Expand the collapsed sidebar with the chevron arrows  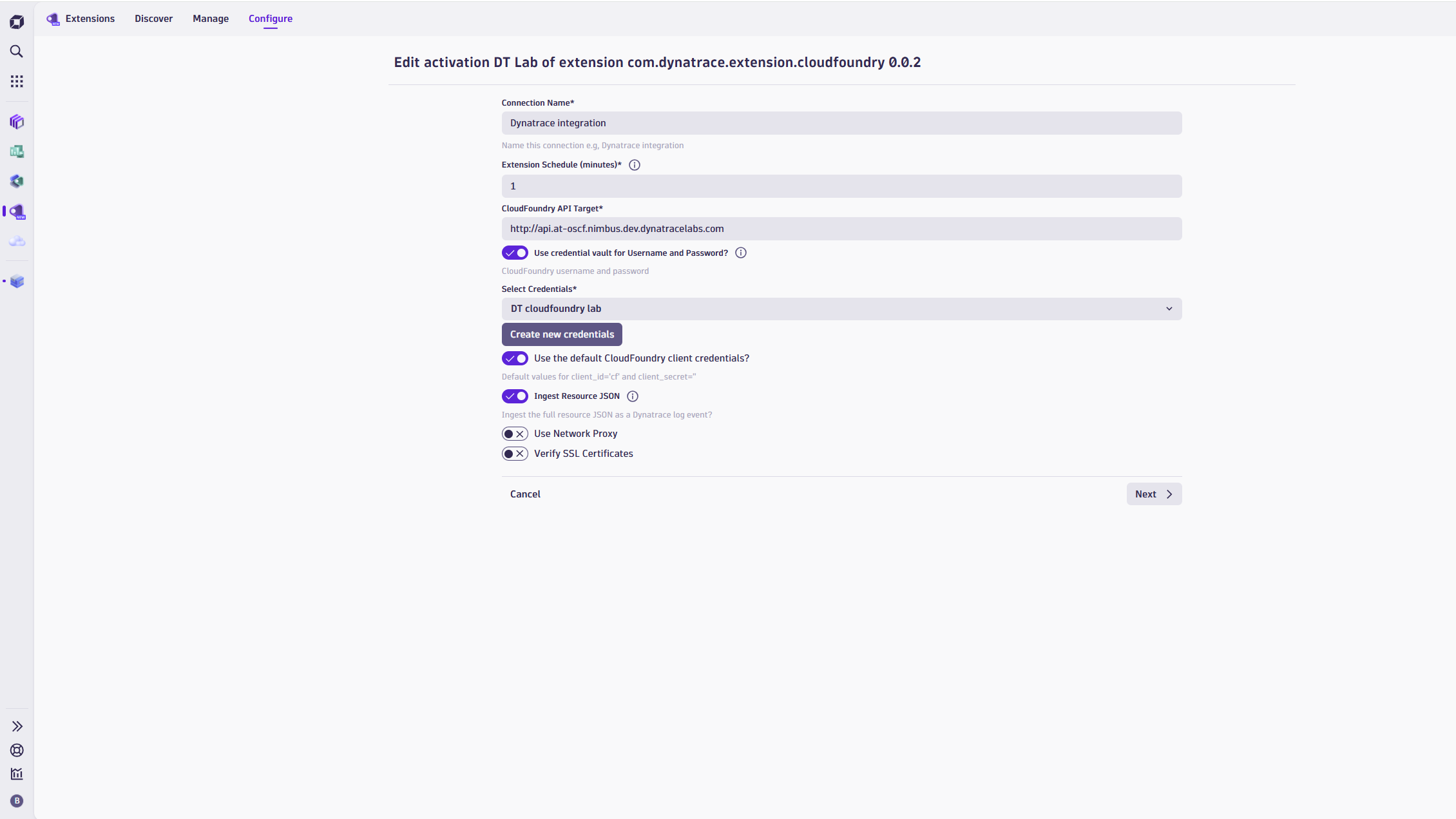17,726
